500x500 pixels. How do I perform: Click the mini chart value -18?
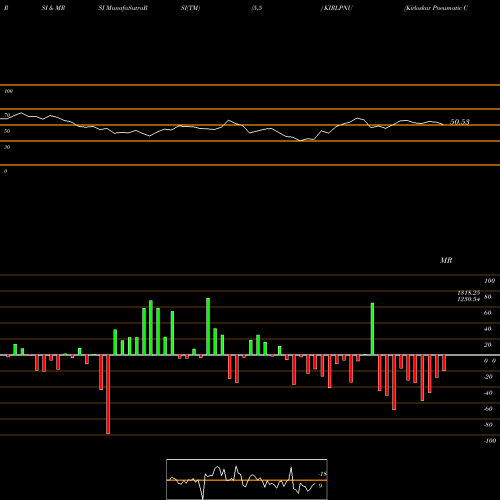click(322, 474)
